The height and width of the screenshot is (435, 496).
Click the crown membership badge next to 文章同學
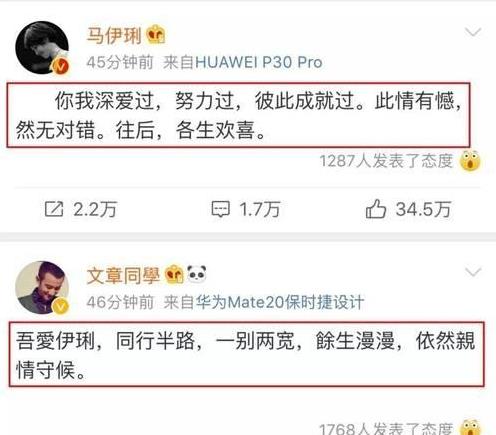(174, 274)
